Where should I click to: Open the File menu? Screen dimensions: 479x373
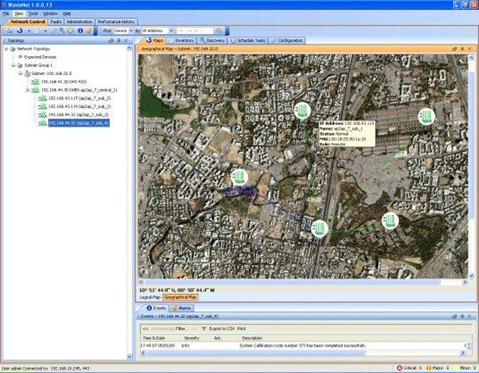6,14
